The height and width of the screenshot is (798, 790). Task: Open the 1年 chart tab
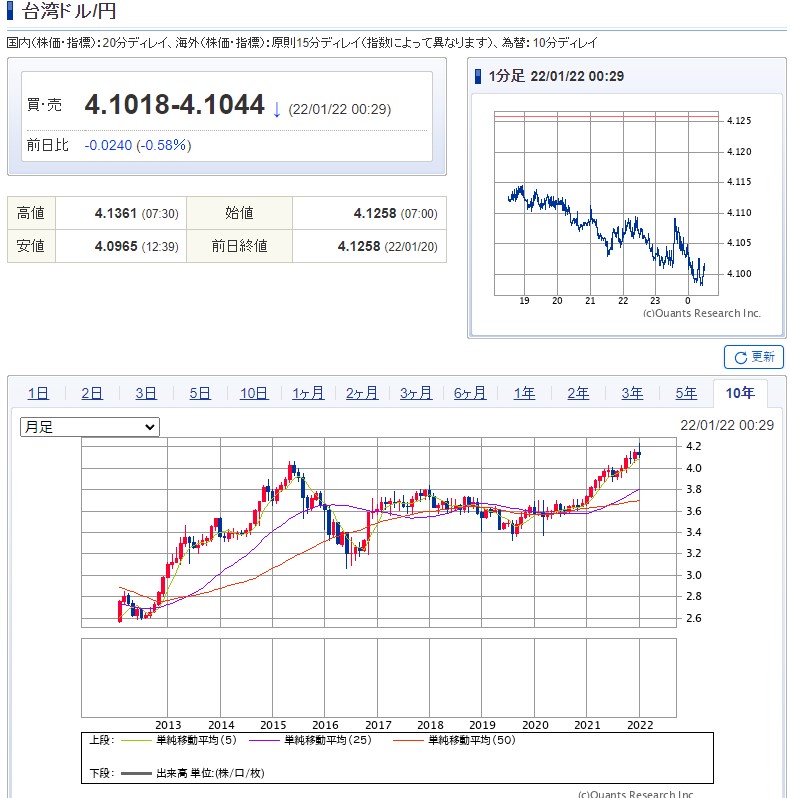524,393
